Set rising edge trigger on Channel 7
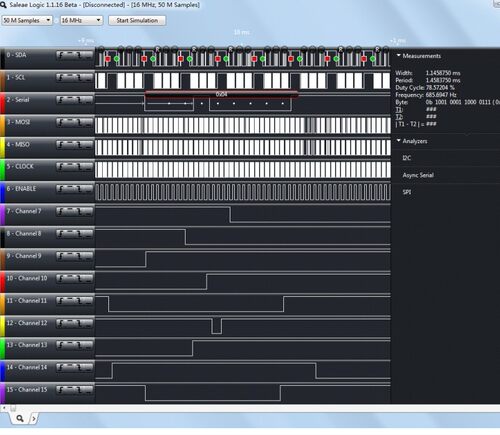Viewport: 500px width, 435px height. coord(61,211)
